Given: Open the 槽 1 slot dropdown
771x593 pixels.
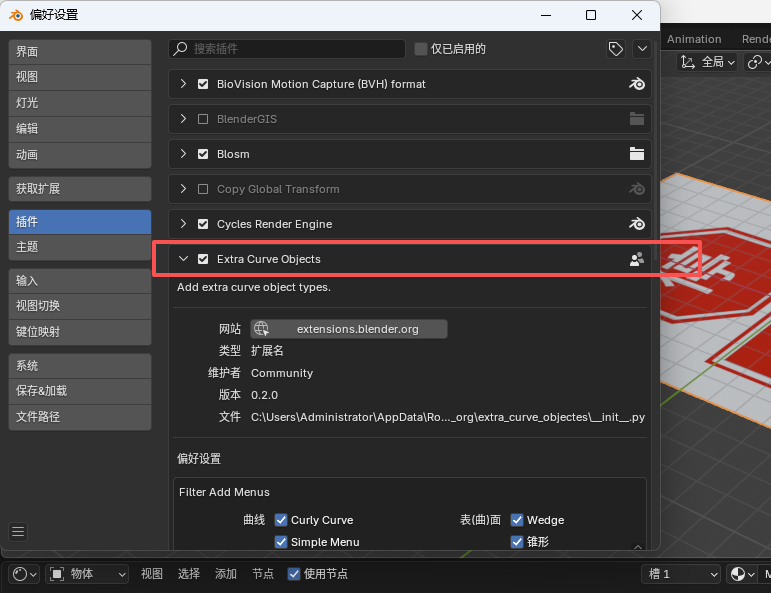Looking at the screenshot, I should point(680,574).
